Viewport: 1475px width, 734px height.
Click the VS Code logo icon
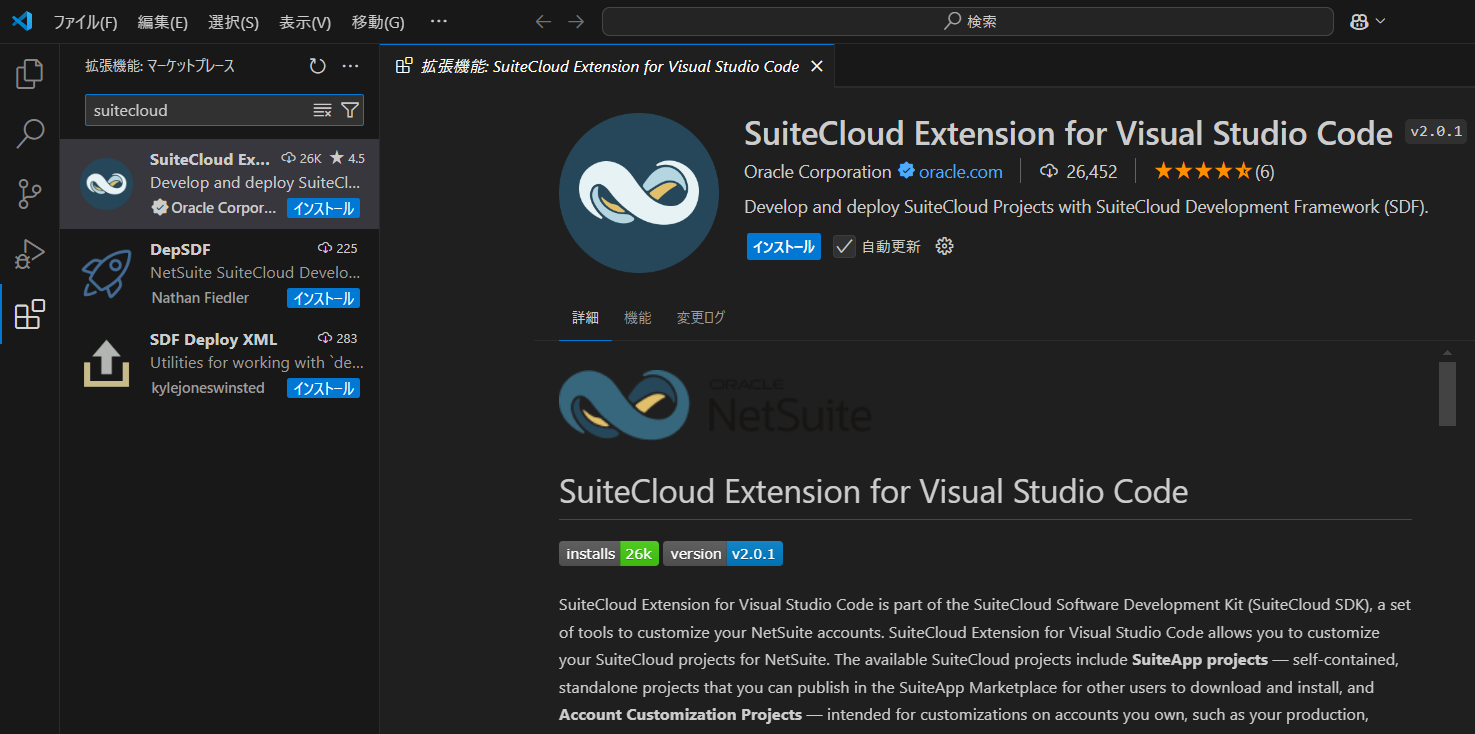pyautogui.click(x=22, y=21)
